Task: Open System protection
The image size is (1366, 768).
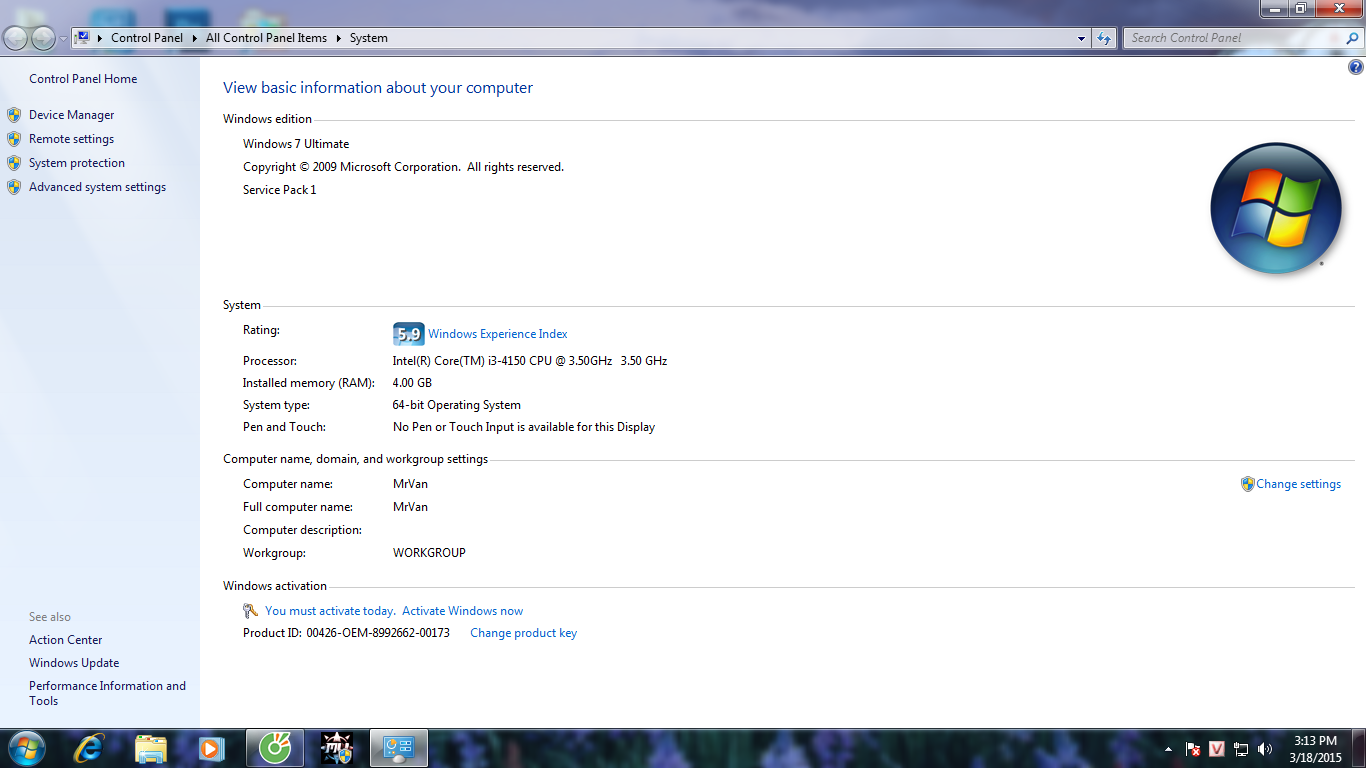Action: click(77, 163)
